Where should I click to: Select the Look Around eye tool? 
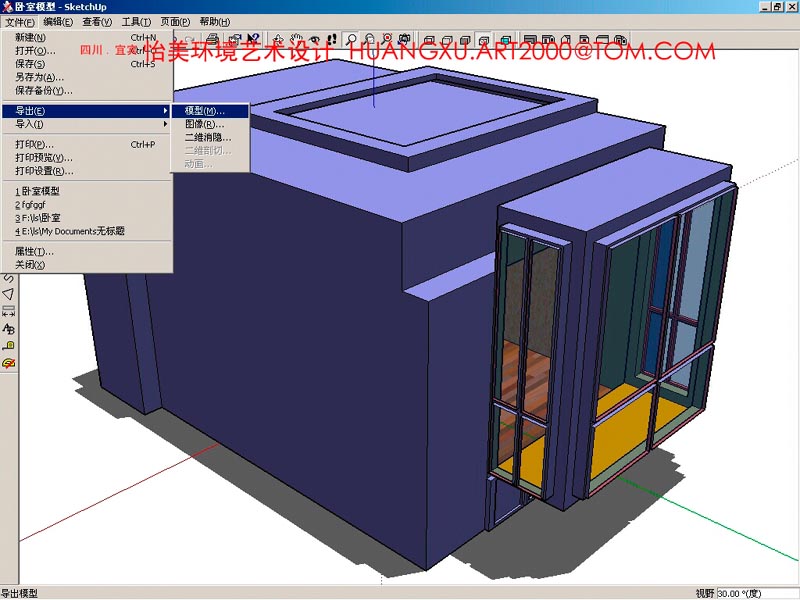tap(315, 39)
